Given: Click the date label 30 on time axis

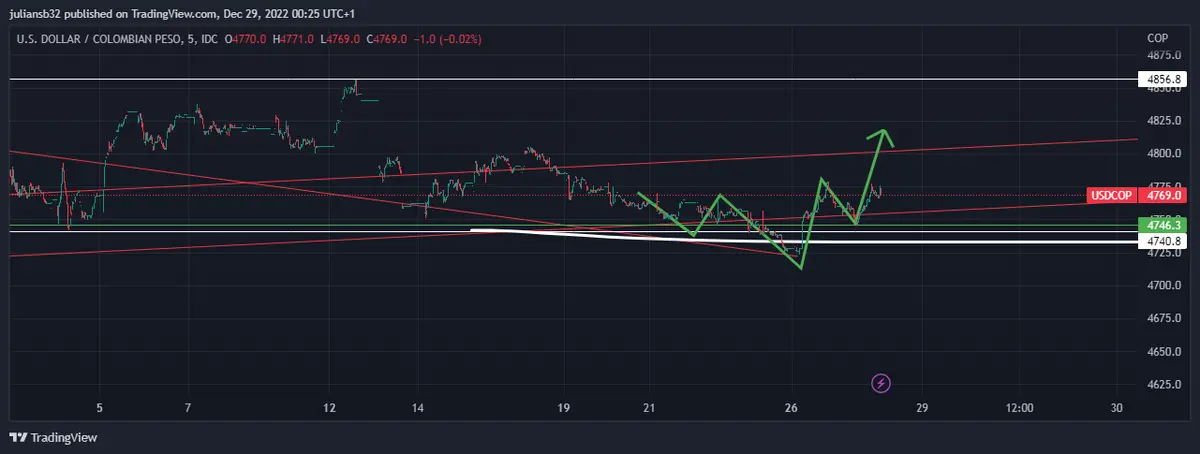Looking at the screenshot, I should click(x=1117, y=408).
